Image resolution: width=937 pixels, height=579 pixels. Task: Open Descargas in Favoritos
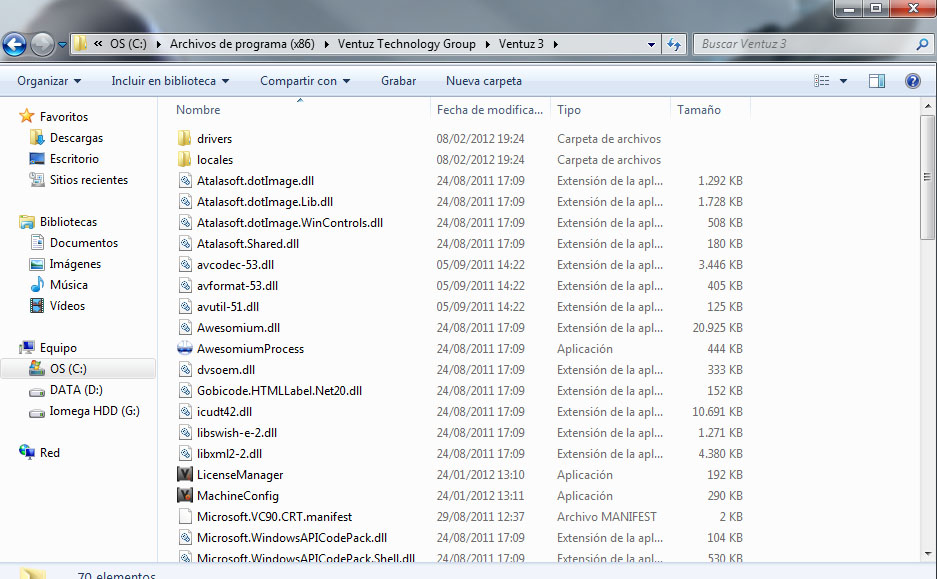click(x=76, y=138)
